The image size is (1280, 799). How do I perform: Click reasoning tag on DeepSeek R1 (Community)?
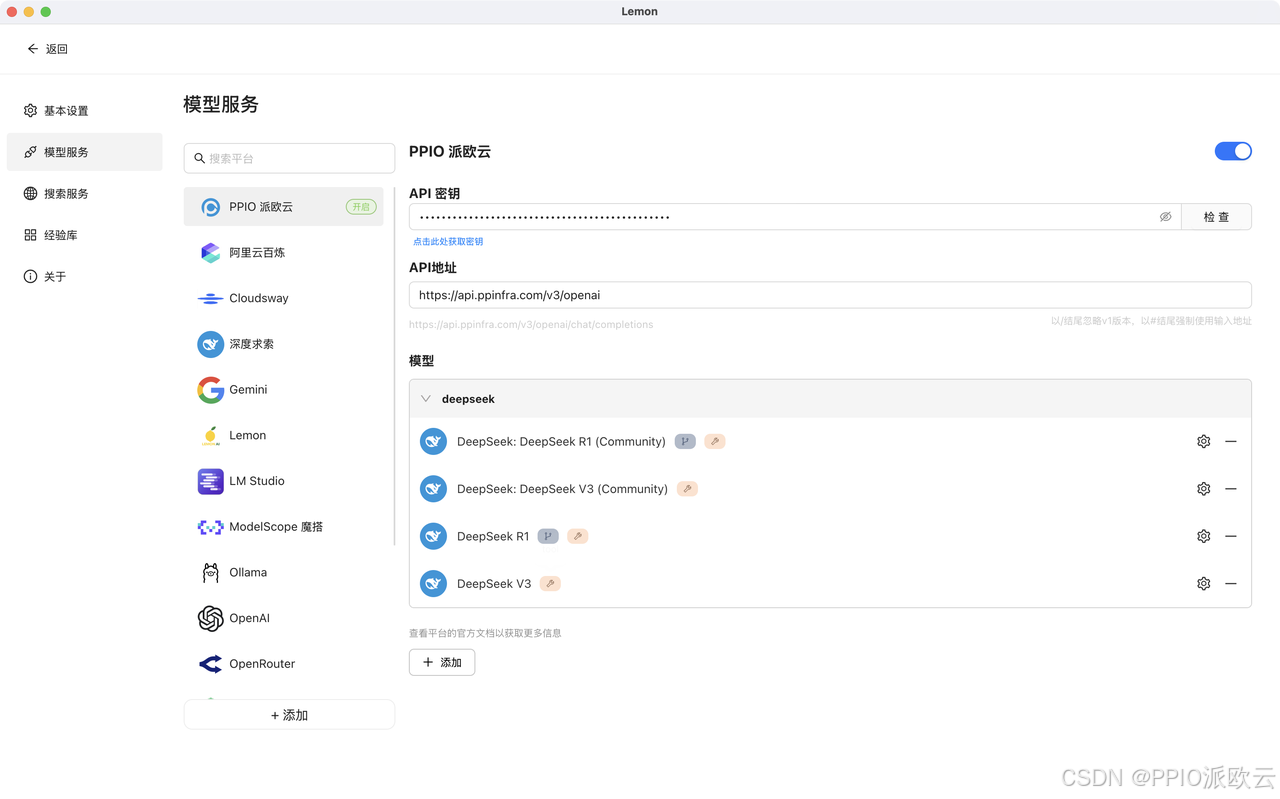click(685, 441)
